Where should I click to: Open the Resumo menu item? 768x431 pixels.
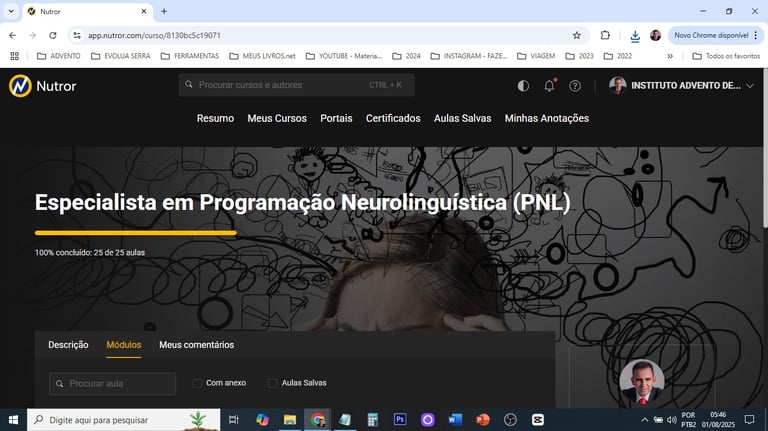[x=216, y=118]
